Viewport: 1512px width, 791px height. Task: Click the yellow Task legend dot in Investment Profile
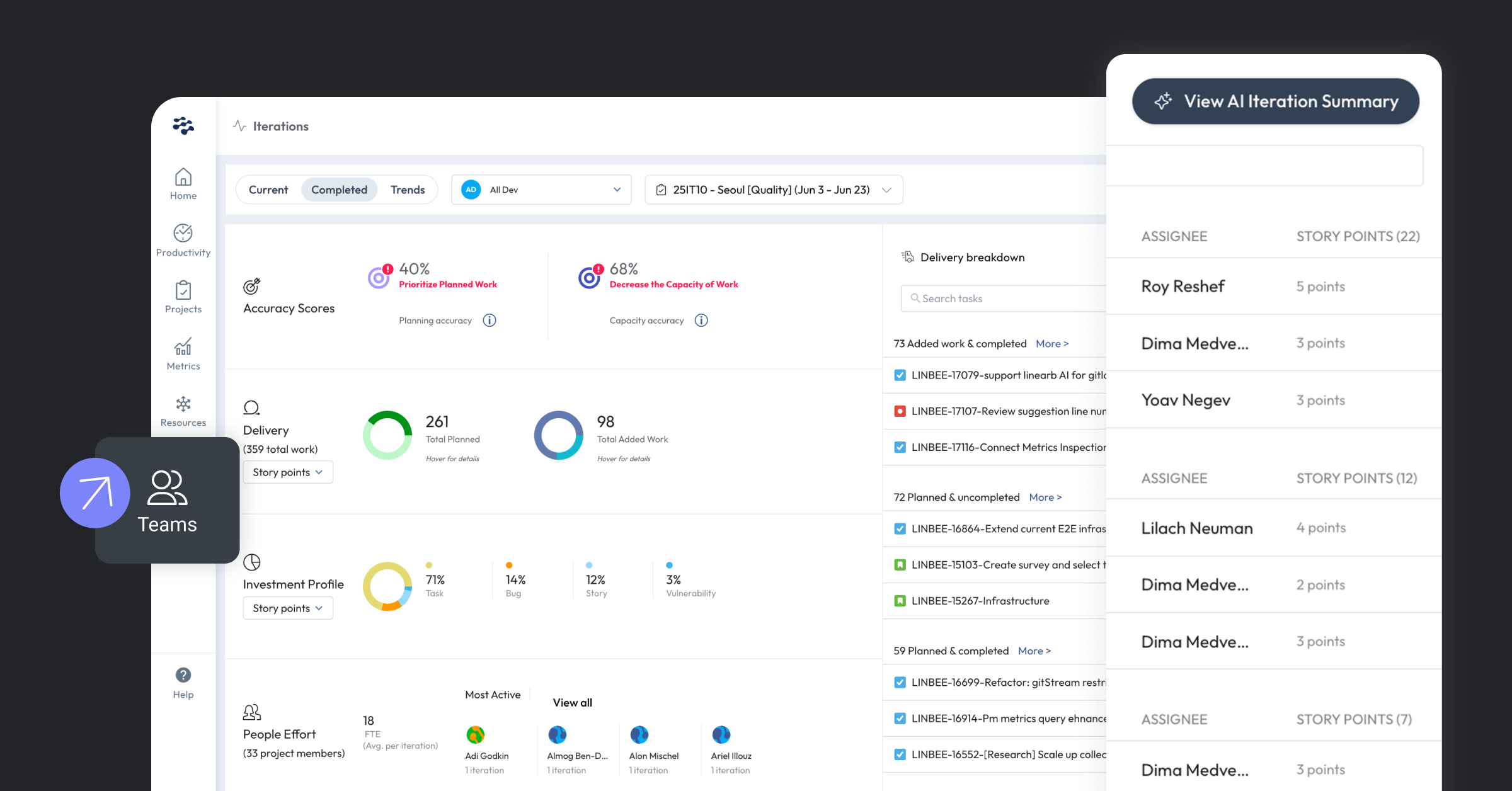tap(429, 565)
